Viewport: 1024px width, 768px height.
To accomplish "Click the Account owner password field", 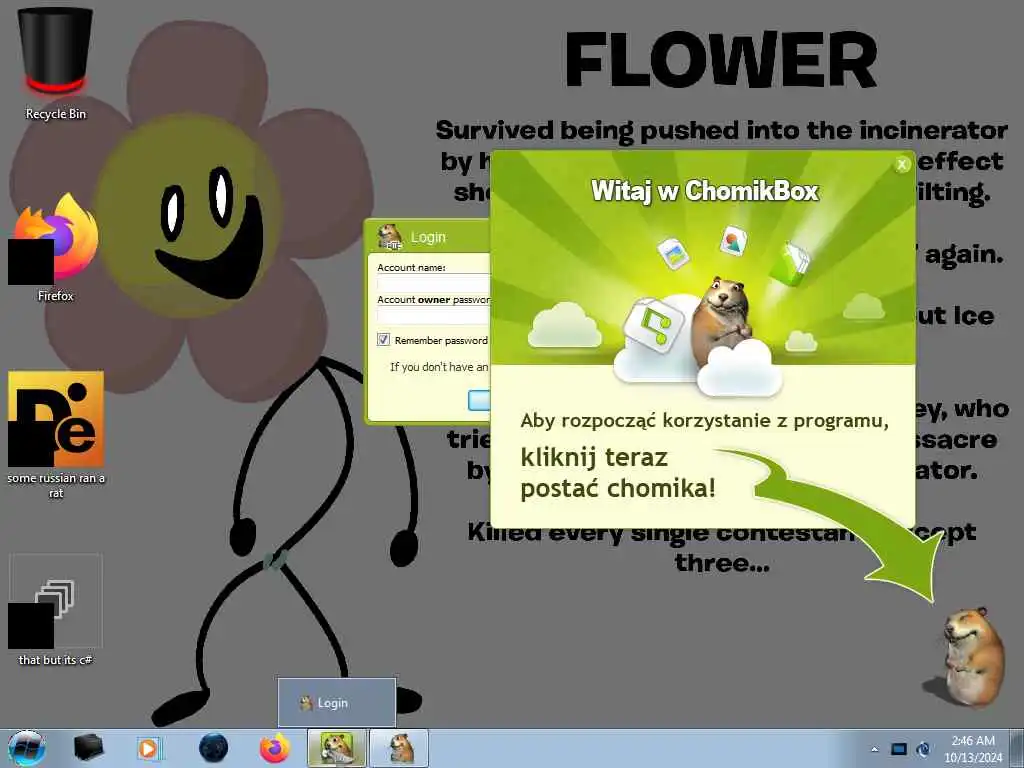I will (434, 315).
